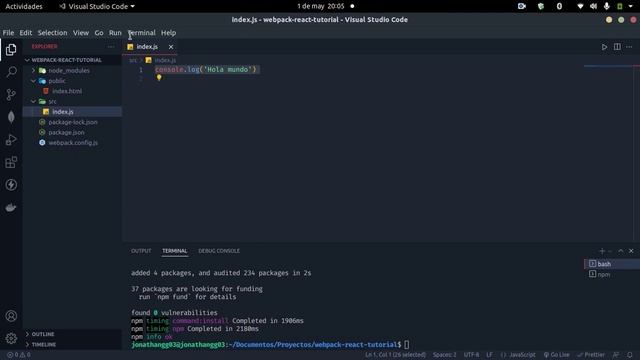Screen dimensions: 640x360
Task: Select index.js in the explorer tree
Action: pos(63,112)
